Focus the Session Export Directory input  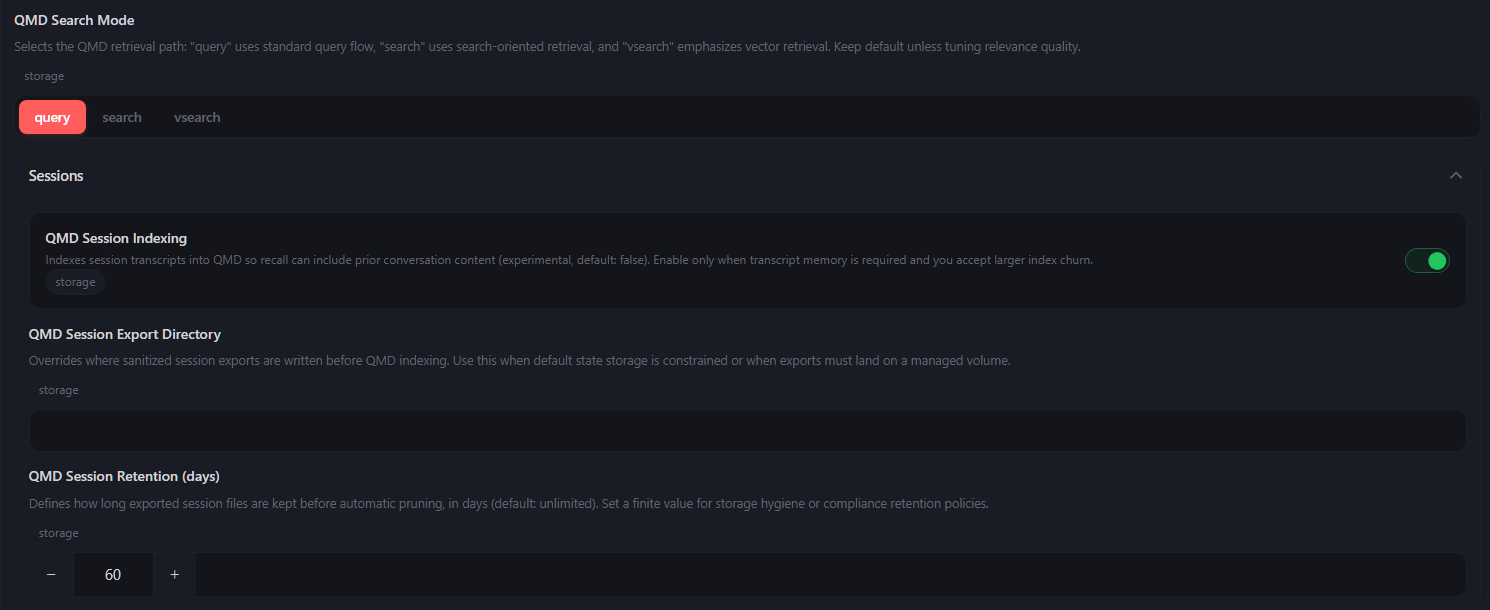tap(747, 430)
